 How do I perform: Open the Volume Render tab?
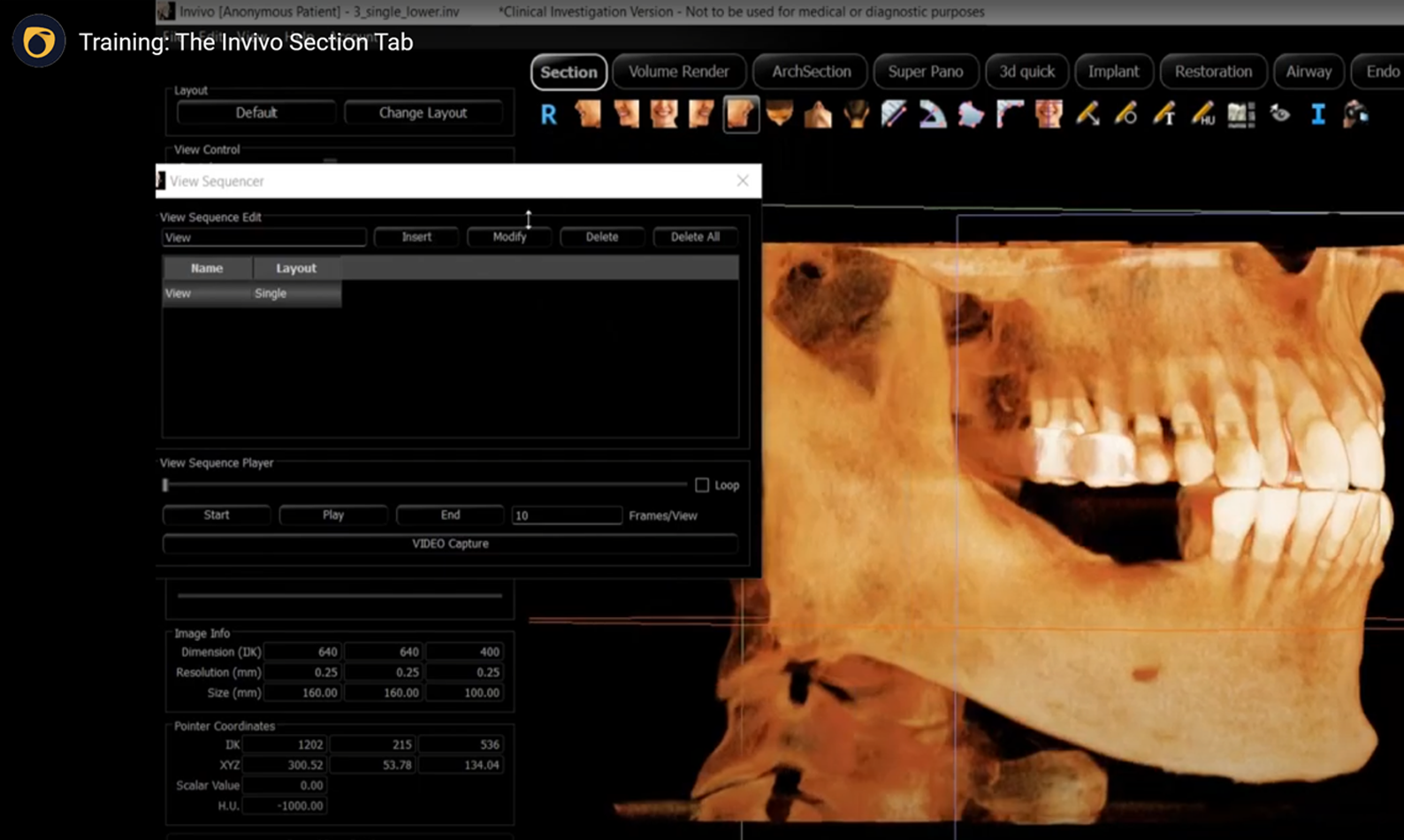click(x=679, y=72)
